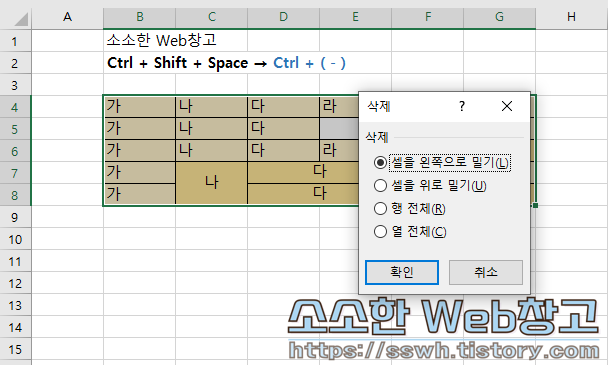The height and width of the screenshot is (365, 608).
Task: Click cell B4 containing 가
Action: click(140, 107)
